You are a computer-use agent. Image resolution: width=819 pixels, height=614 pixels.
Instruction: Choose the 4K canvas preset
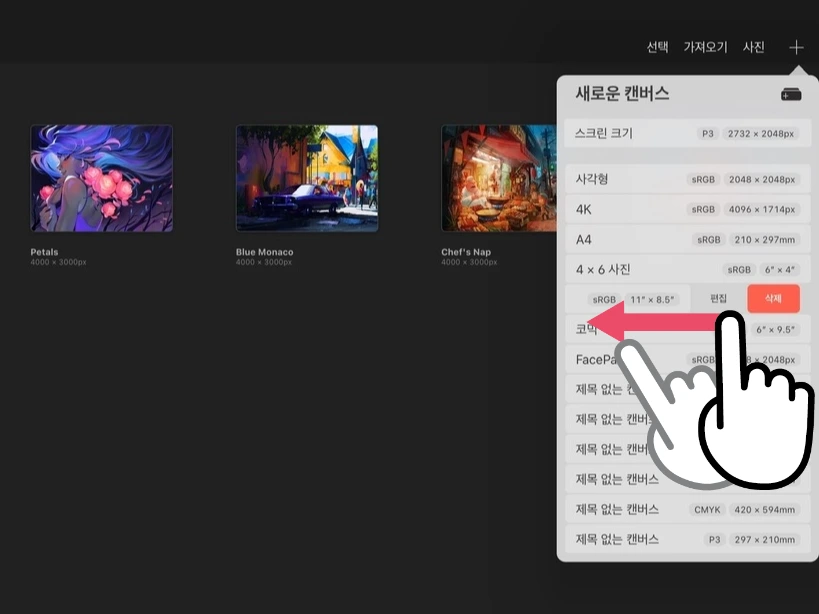pyautogui.click(x=687, y=209)
